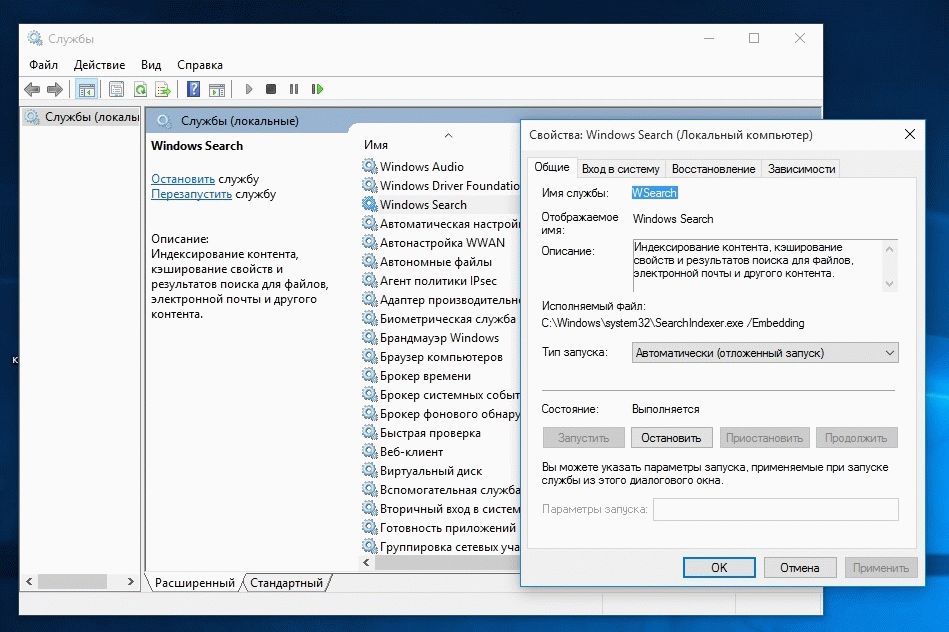Close the Windows Search properties dialog

(910, 134)
